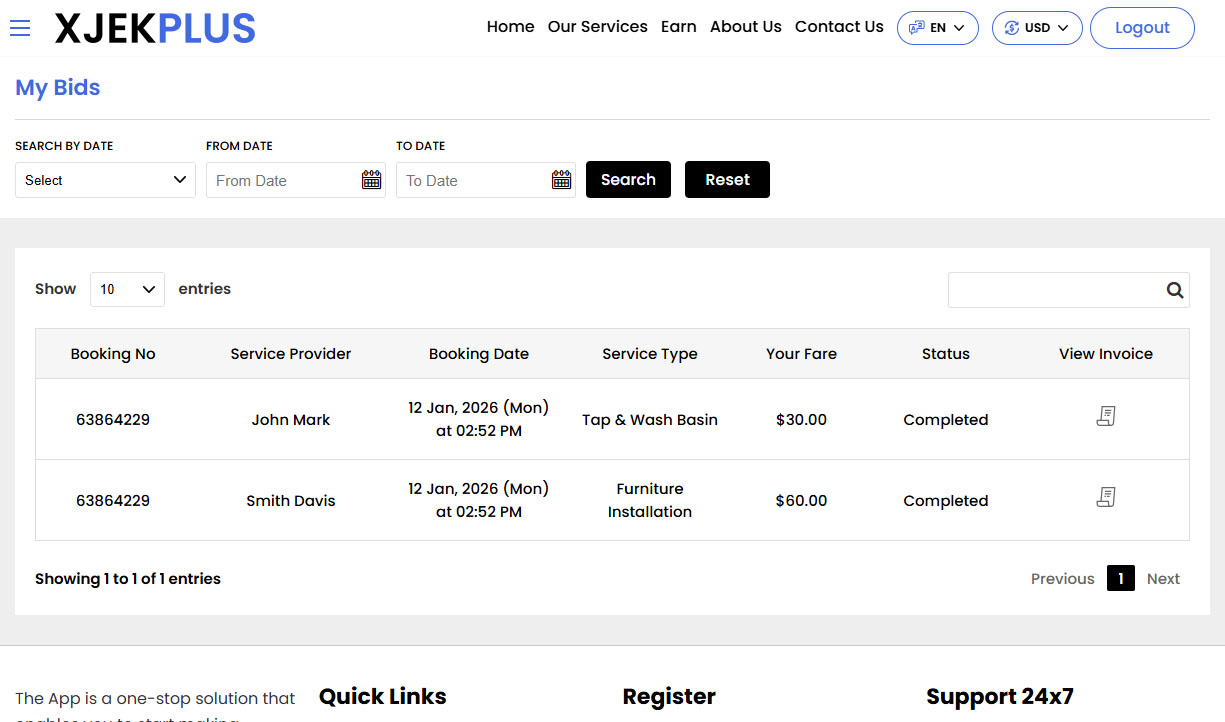Open the Our Services menu item

[x=597, y=27]
